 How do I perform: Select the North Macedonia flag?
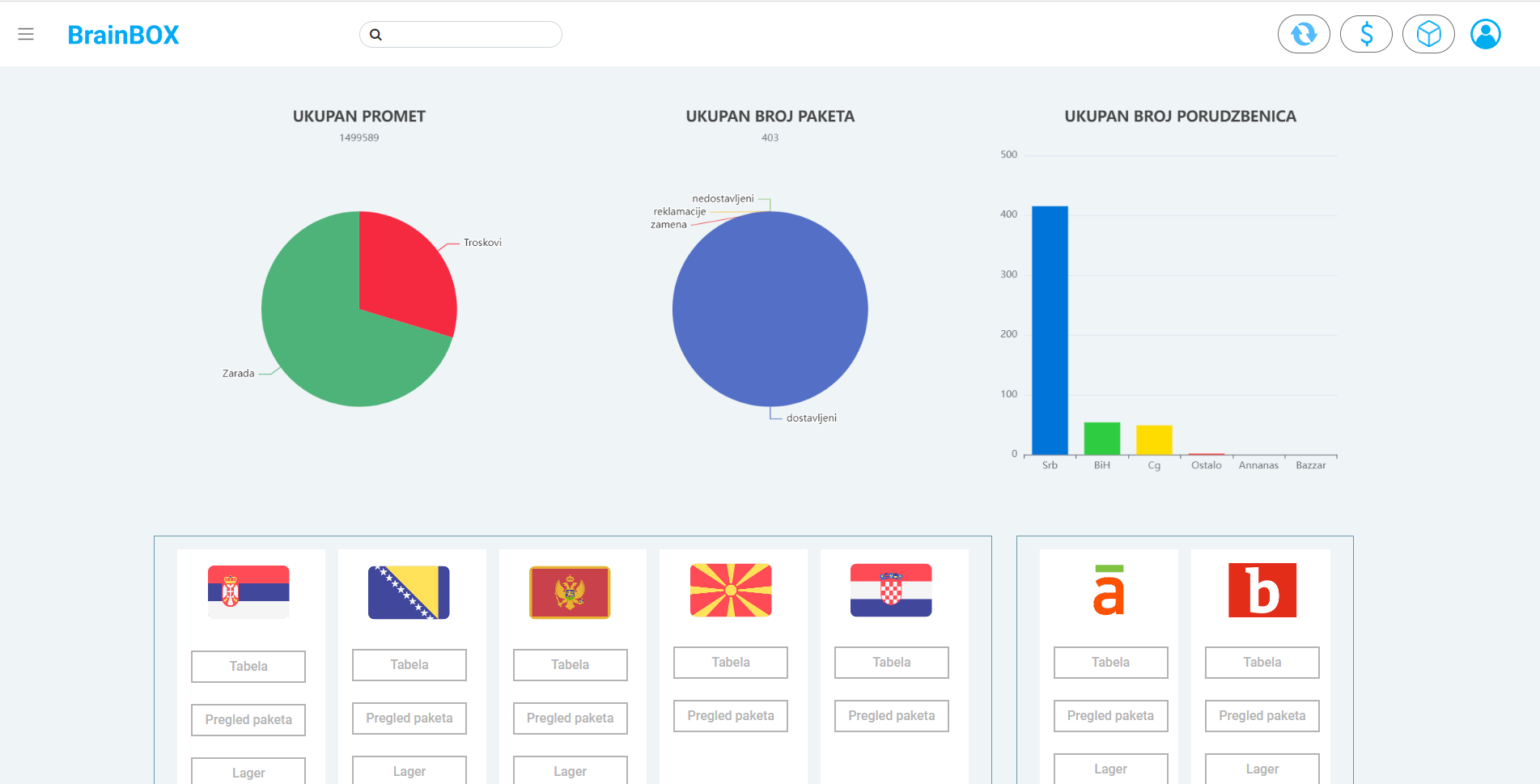coord(731,591)
